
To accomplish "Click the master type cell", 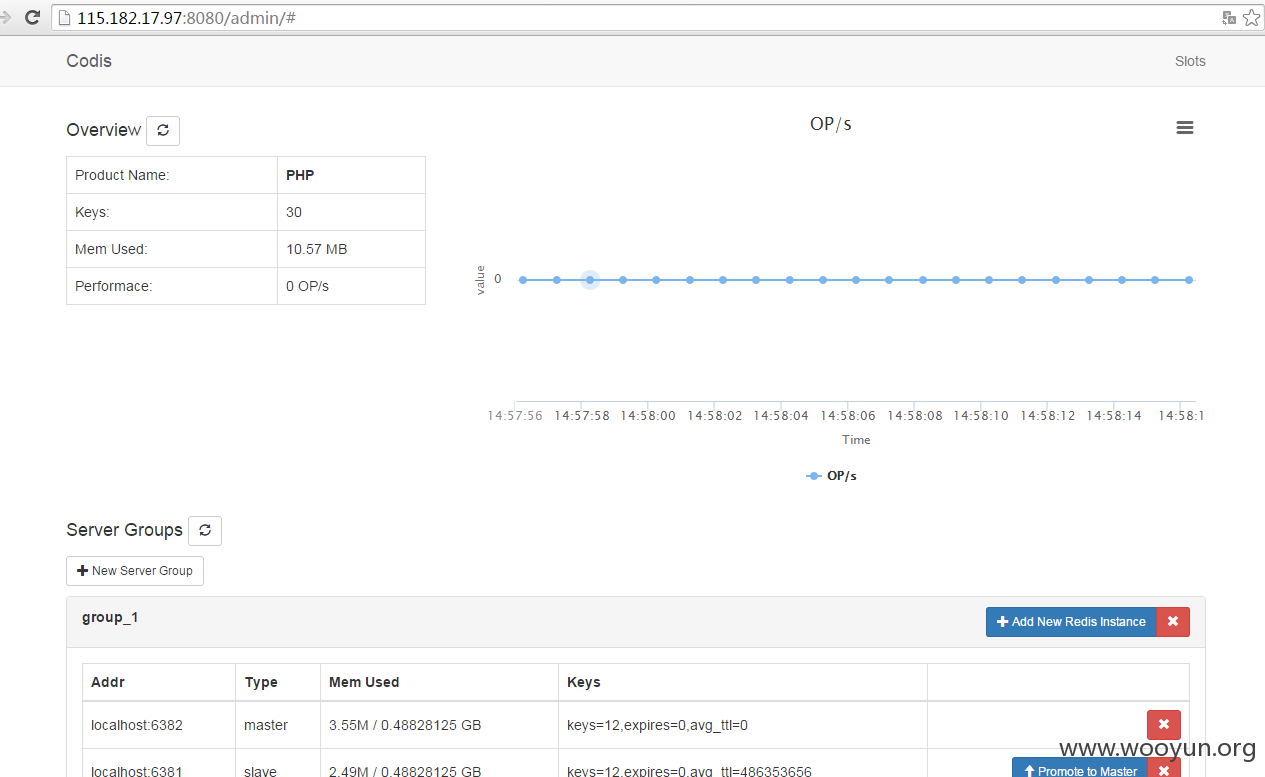I will [278, 725].
